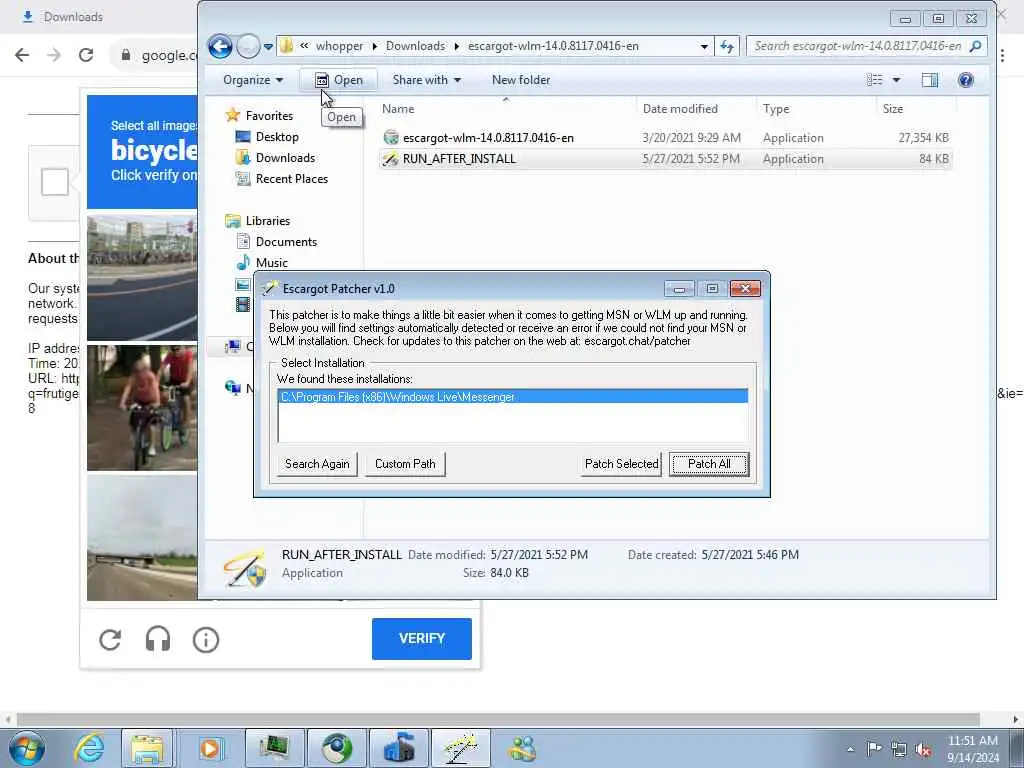Sort files by Date modified column
The image size is (1024, 768).
pyautogui.click(x=680, y=109)
